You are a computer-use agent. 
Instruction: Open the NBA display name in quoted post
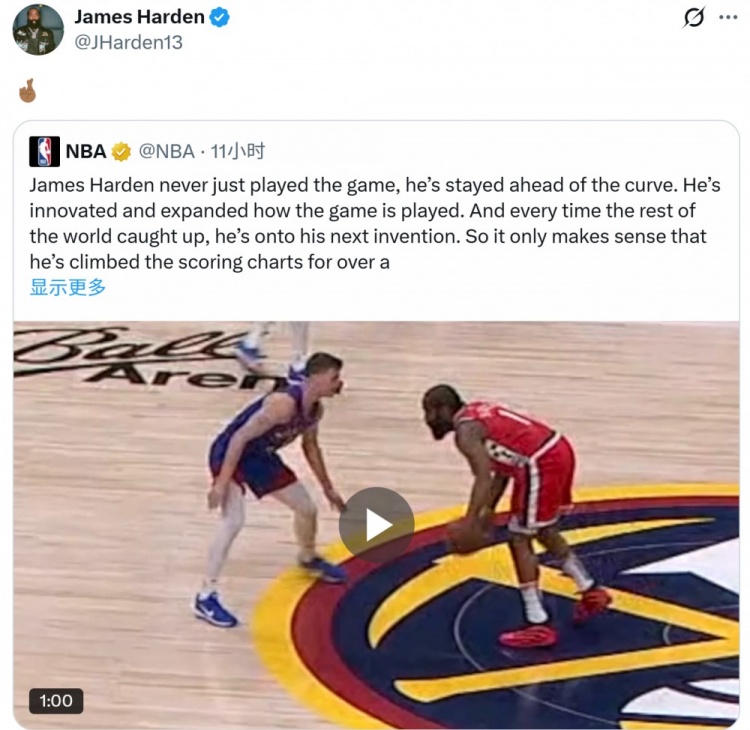[86, 152]
